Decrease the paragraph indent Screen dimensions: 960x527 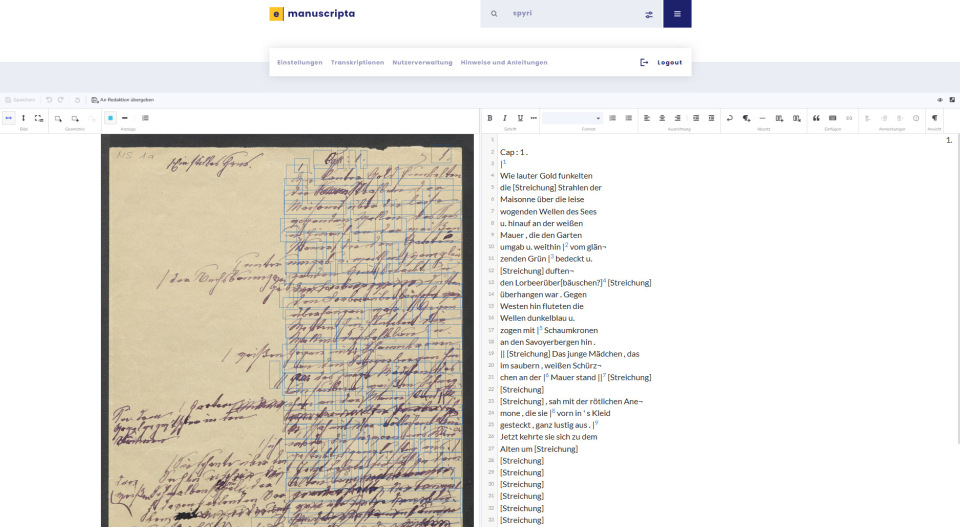[x=696, y=118]
